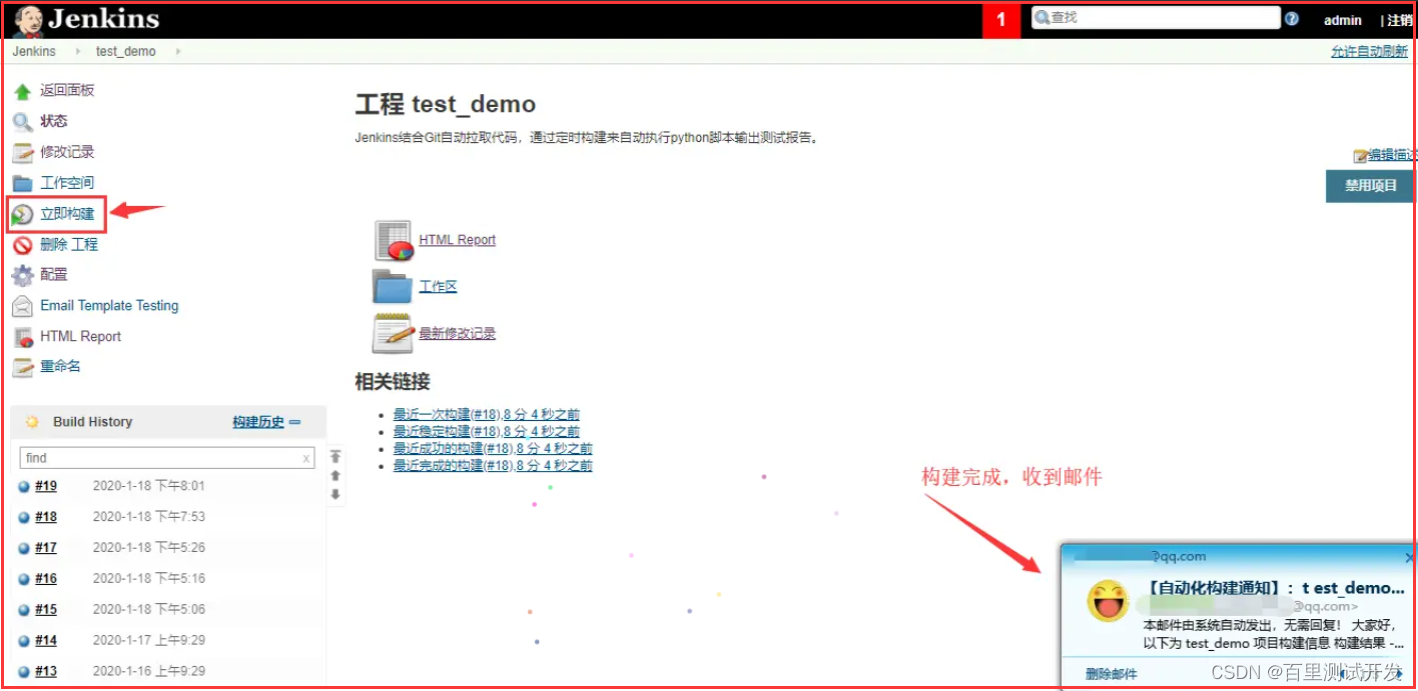
Task: Click the blue status ball for build #14
Action: click(24, 641)
